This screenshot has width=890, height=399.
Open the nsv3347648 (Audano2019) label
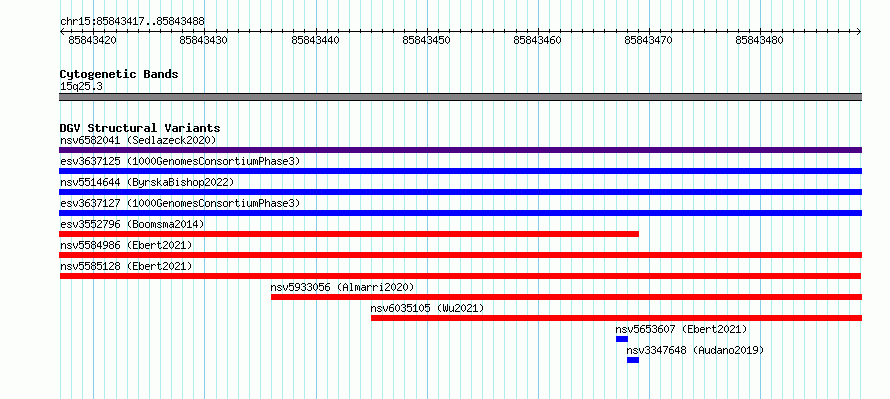click(695, 350)
